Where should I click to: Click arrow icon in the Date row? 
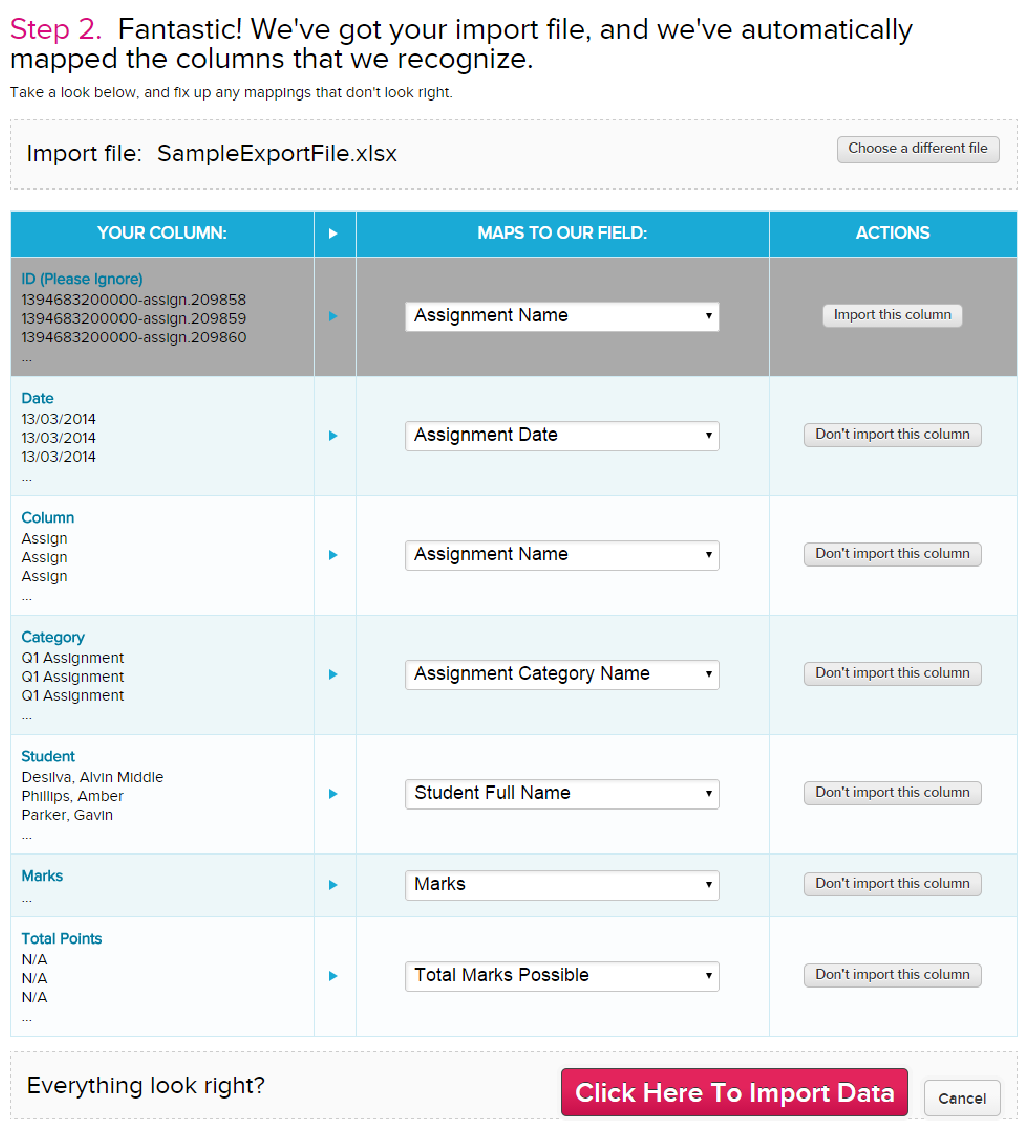pos(334,436)
